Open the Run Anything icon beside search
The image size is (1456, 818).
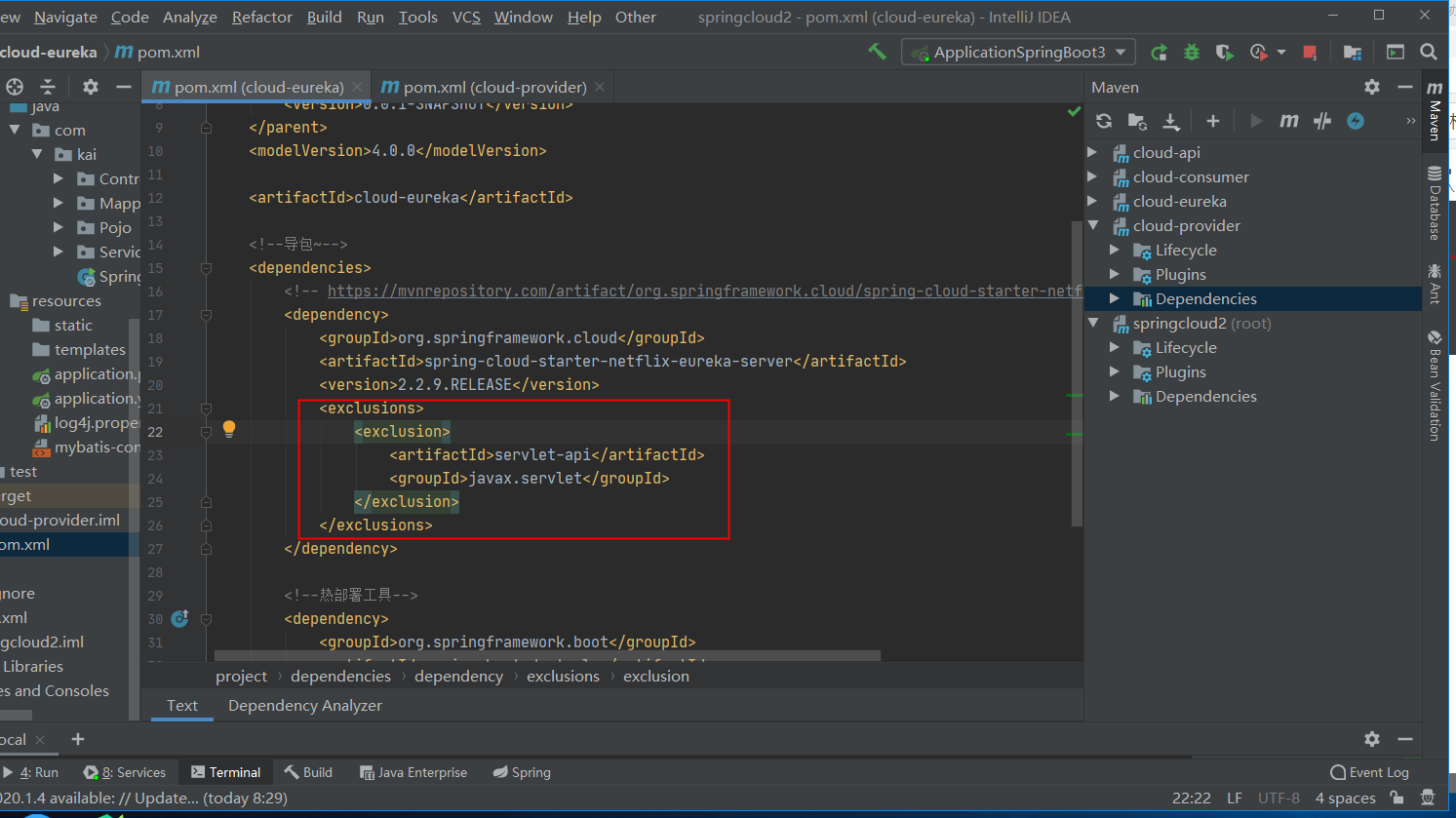[1396, 53]
